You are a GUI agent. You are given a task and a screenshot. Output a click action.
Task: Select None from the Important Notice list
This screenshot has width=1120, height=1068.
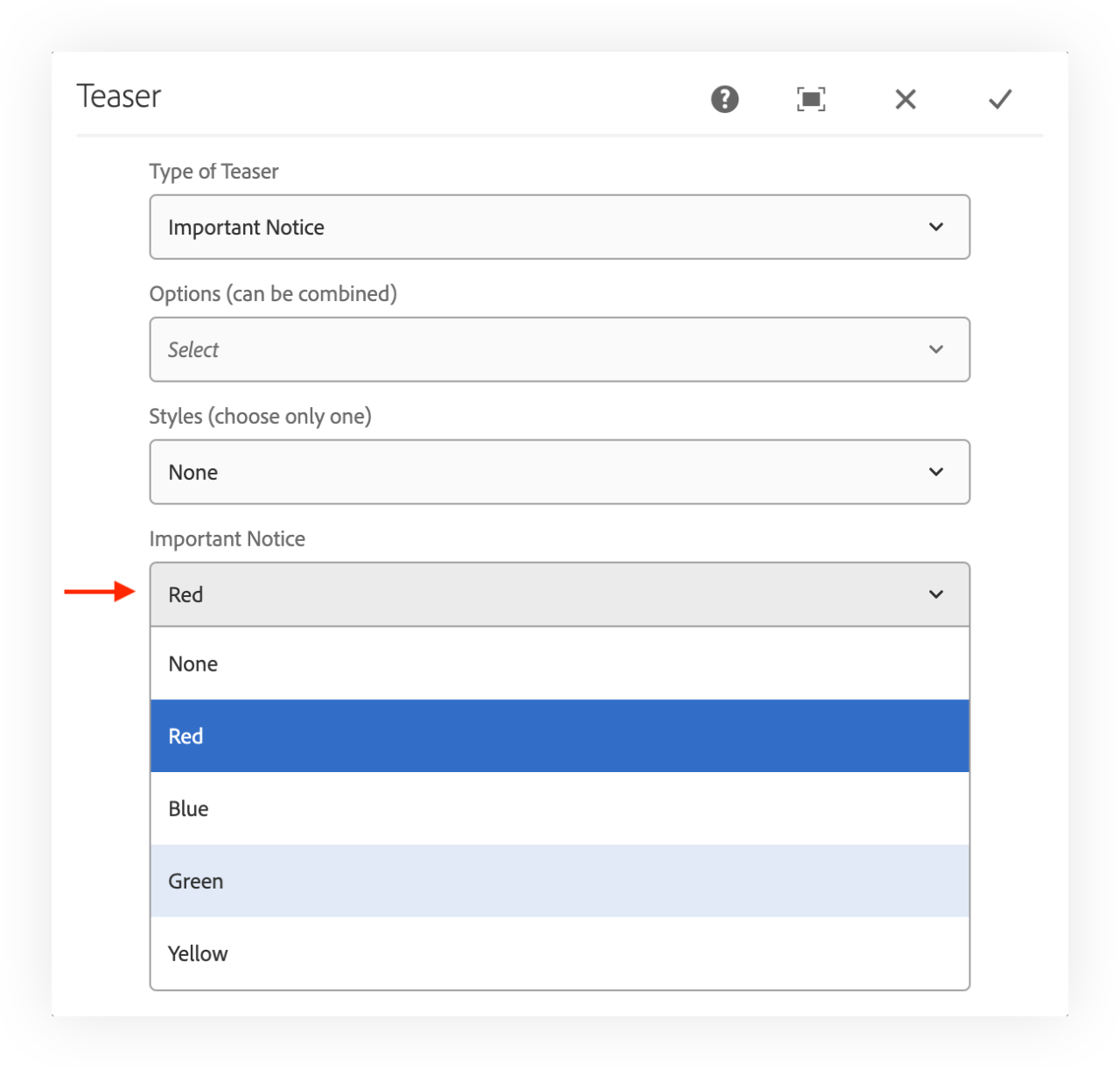pos(560,664)
